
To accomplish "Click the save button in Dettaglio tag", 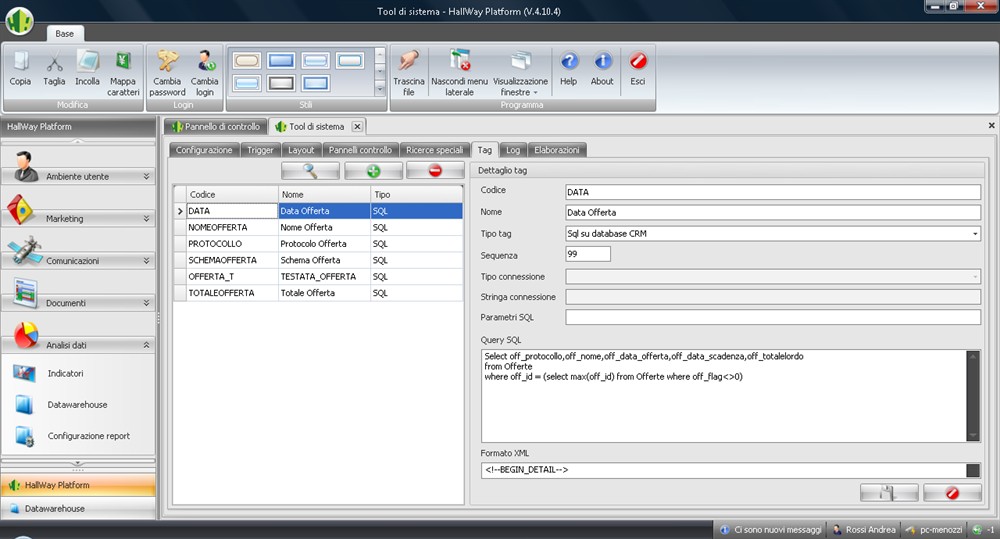I will point(889,492).
